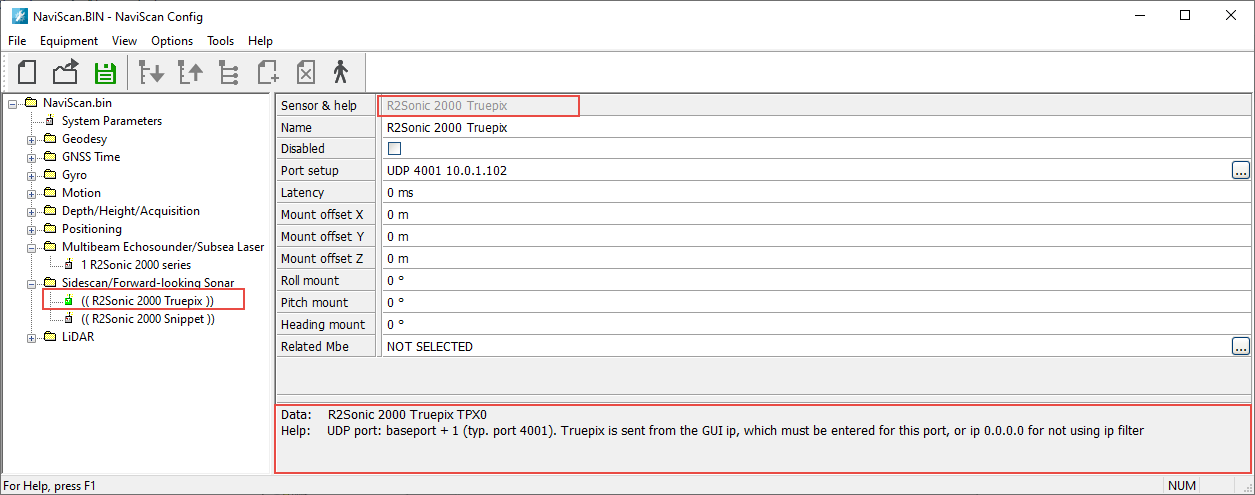Click the icon beside R2Sonic 2000 Snippet
The image size is (1255, 495).
[x=69, y=319]
